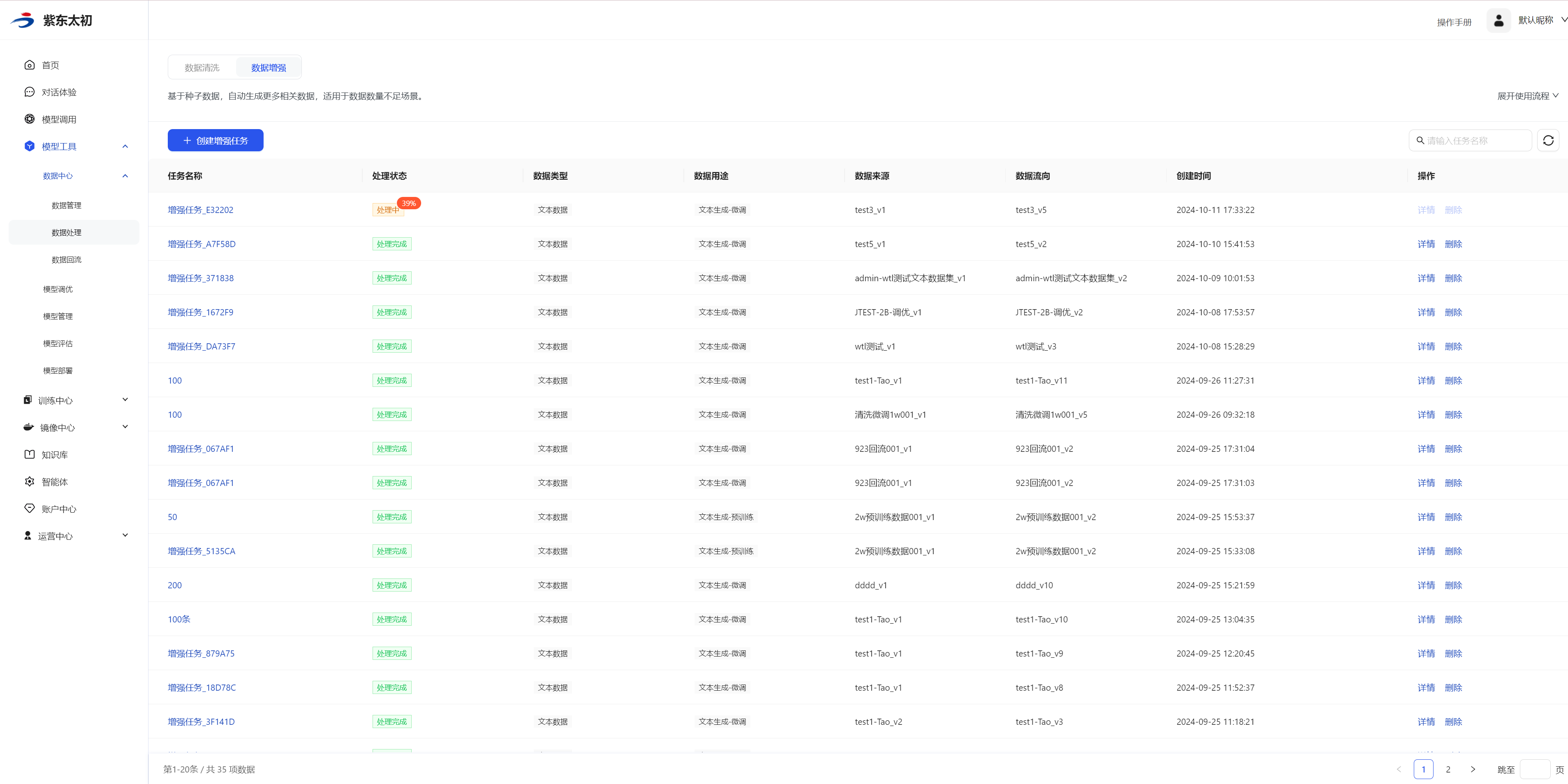Viewport: 1568px width, 784px height.
Task: Click the user avatar icon at top right
Action: (x=1499, y=21)
